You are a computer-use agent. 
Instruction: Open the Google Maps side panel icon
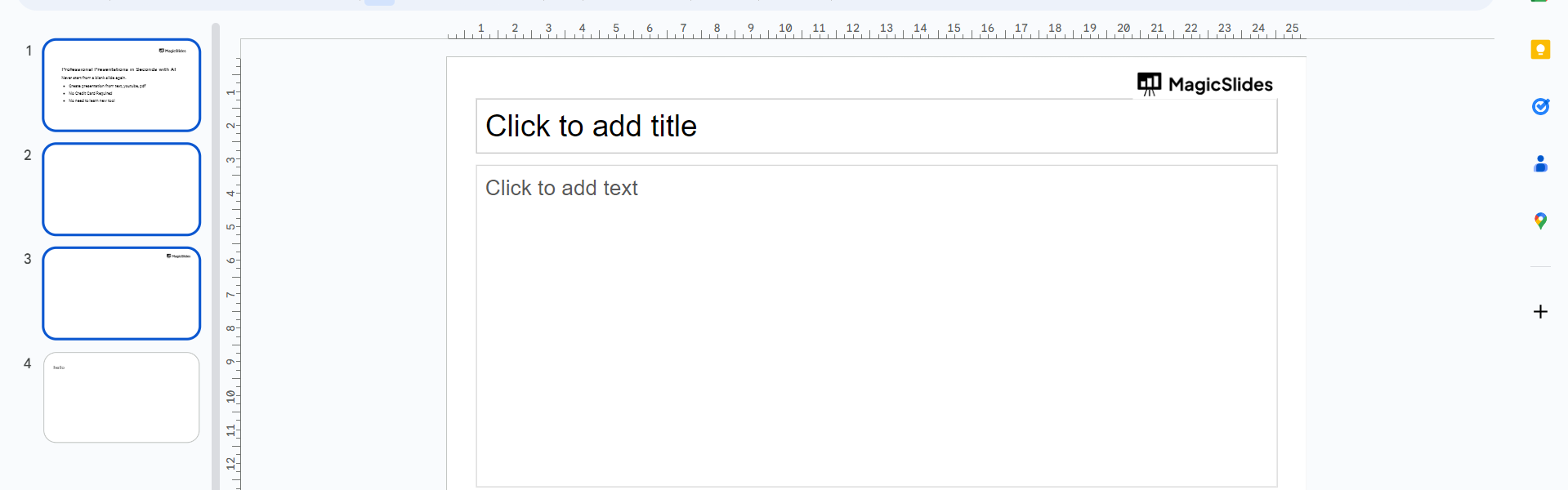pyautogui.click(x=1540, y=220)
